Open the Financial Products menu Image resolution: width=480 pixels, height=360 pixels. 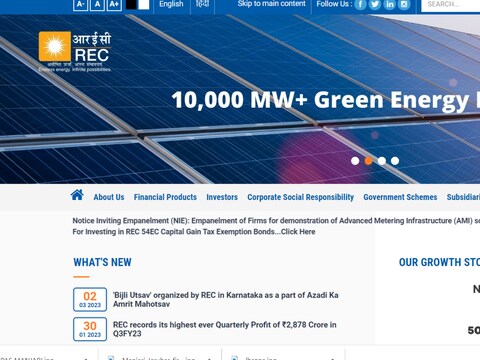[165, 197]
